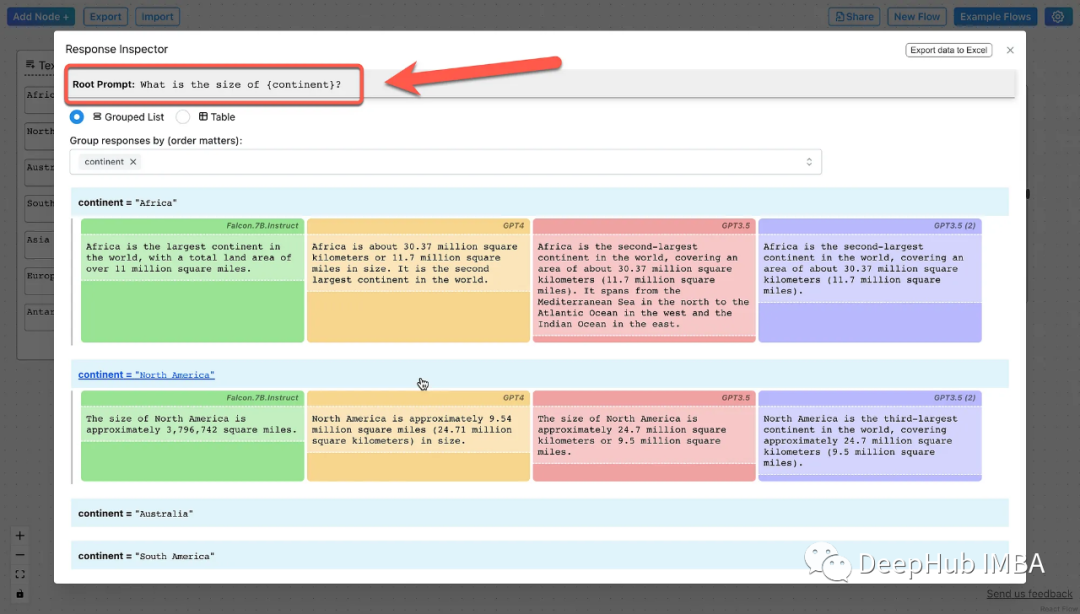This screenshot has width=1080, height=614.
Task: Click GPT3.5 response mentioning Mediterranean Sea
Action: tap(644, 285)
